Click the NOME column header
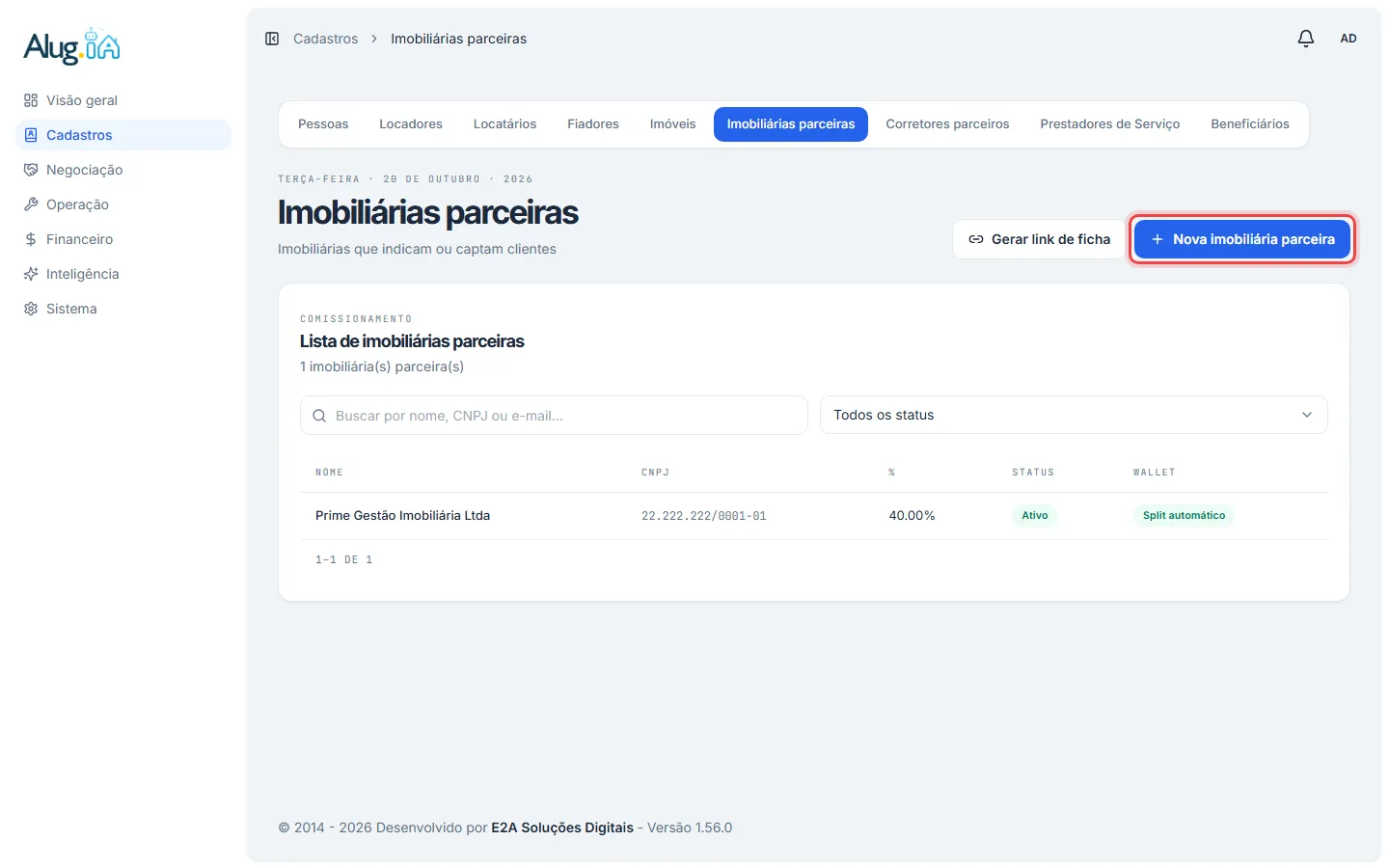 (x=329, y=473)
